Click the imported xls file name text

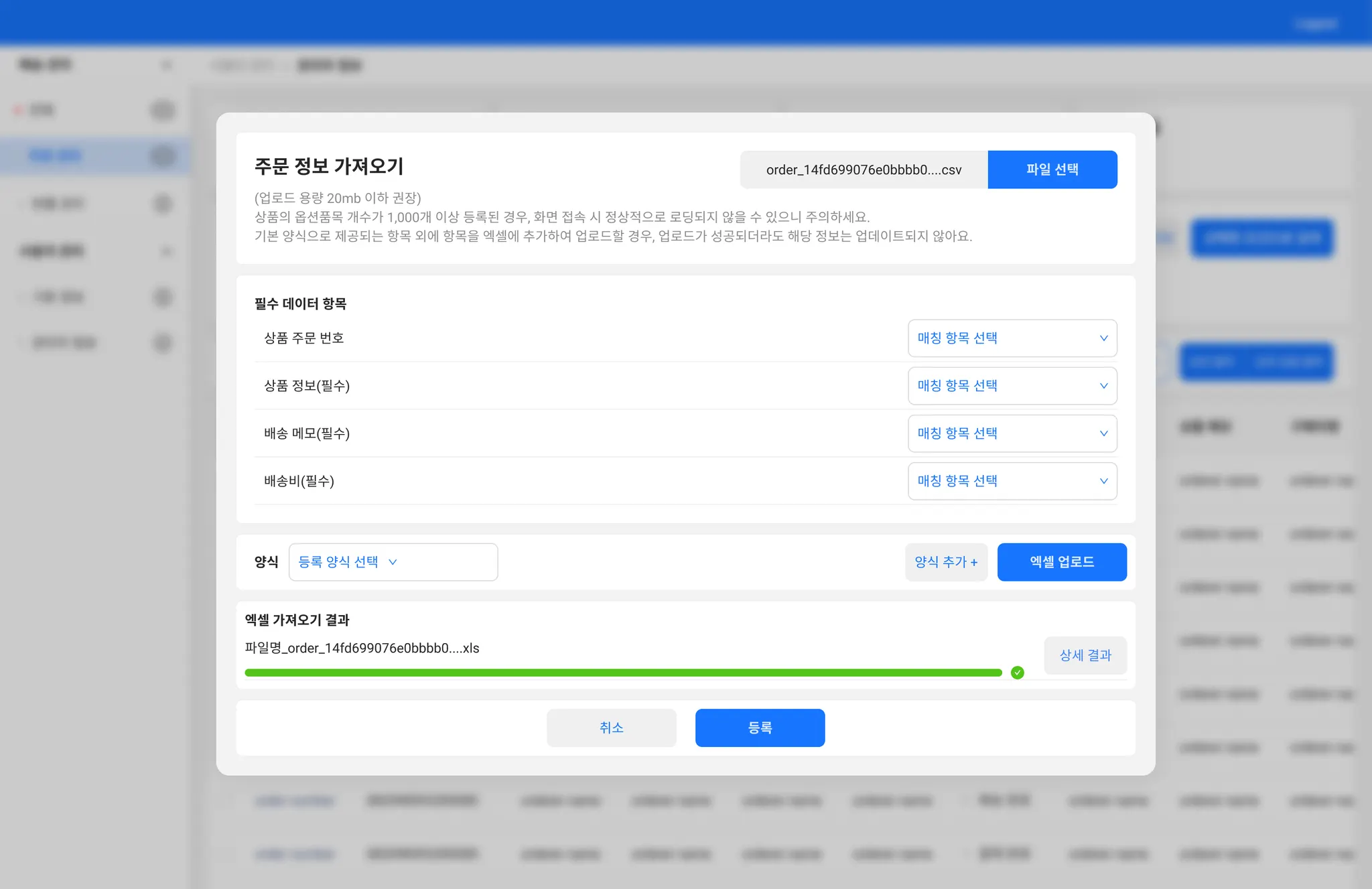click(x=362, y=648)
